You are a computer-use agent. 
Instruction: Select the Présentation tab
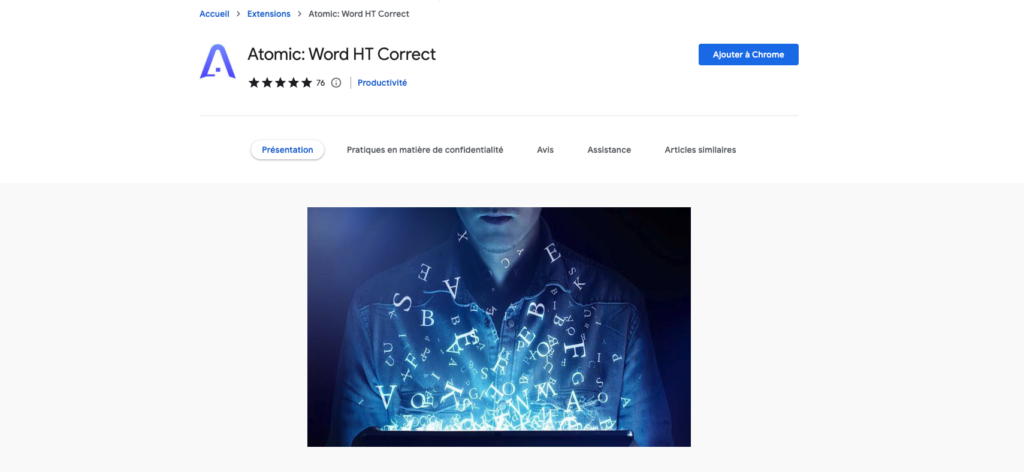click(287, 149)
